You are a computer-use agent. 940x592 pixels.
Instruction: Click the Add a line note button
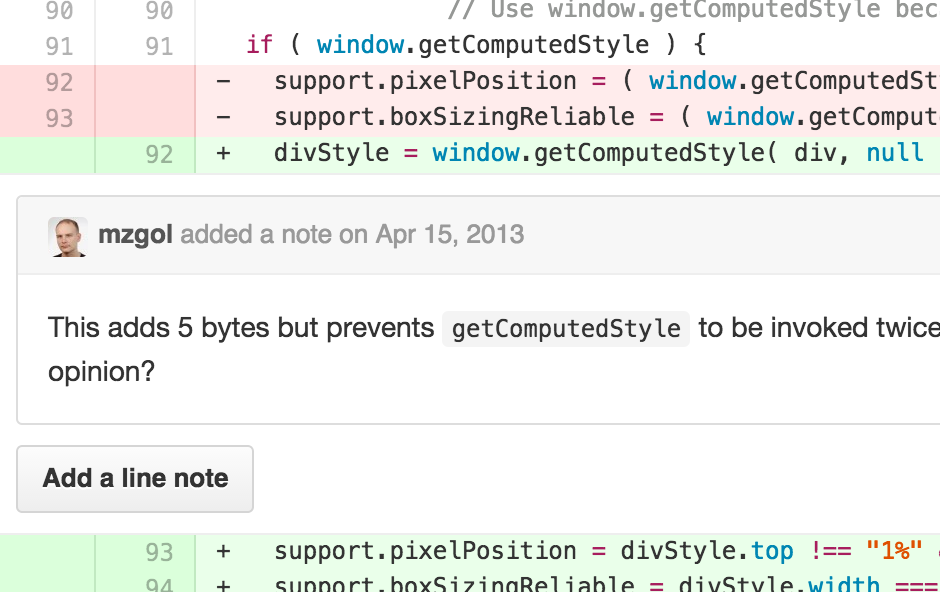pyautogui.click(x=135, y=479)
